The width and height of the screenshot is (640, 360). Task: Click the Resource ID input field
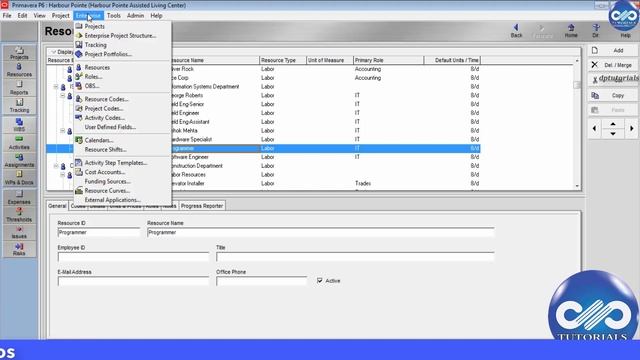(x=99, y=232)
